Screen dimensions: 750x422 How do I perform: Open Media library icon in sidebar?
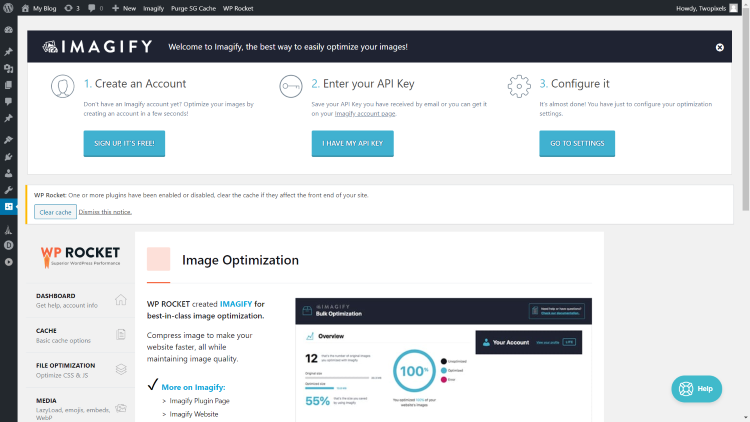(x=8, y=68)
